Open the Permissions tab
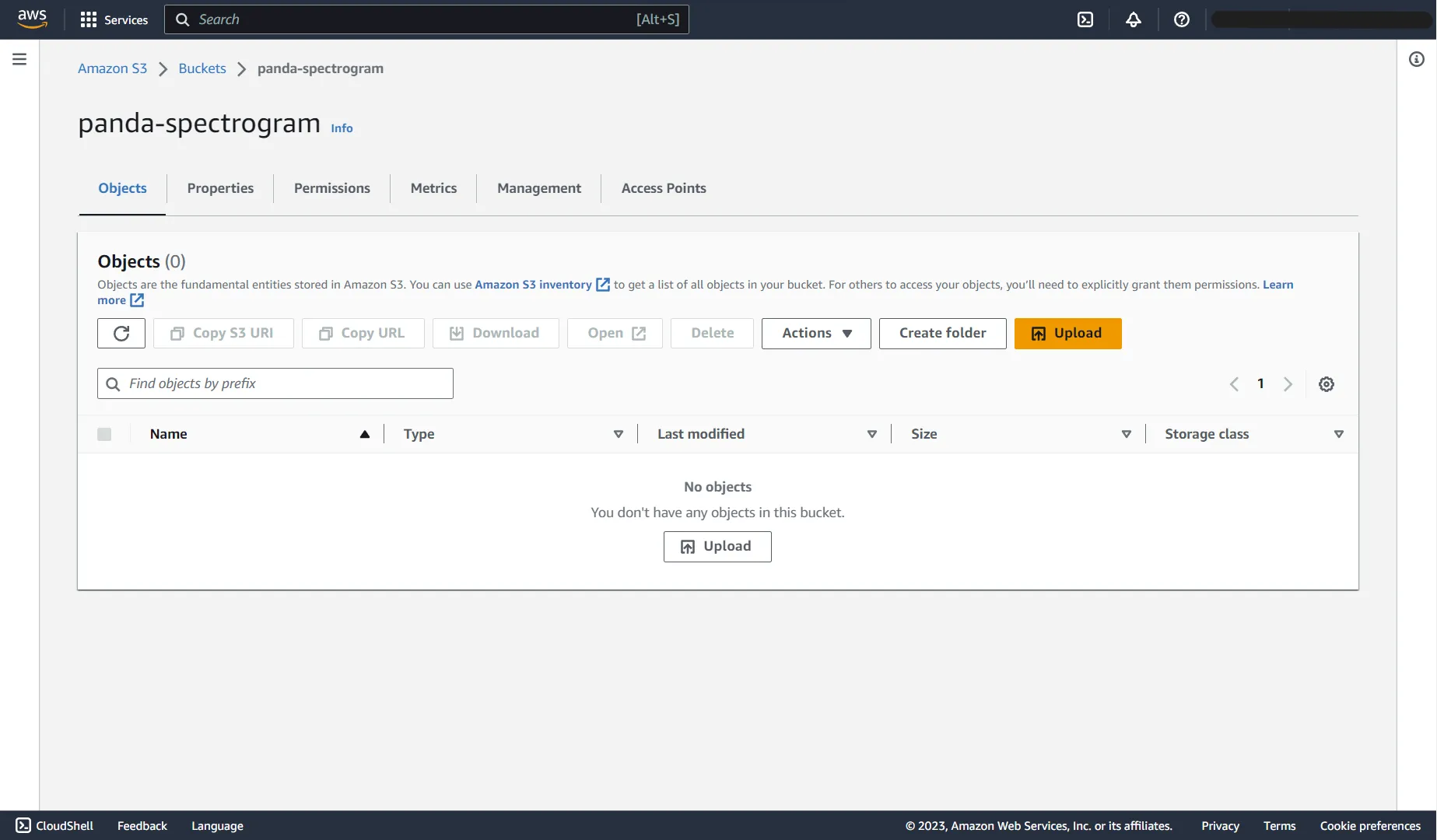Screen dimensions: 1437x840 332,188
